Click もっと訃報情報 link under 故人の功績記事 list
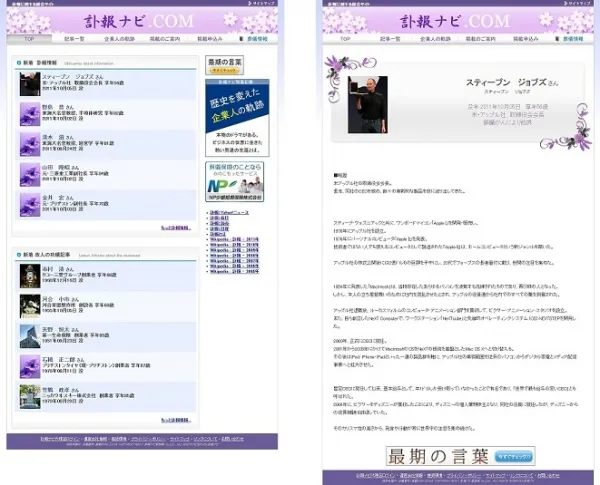 coord(176,420)
